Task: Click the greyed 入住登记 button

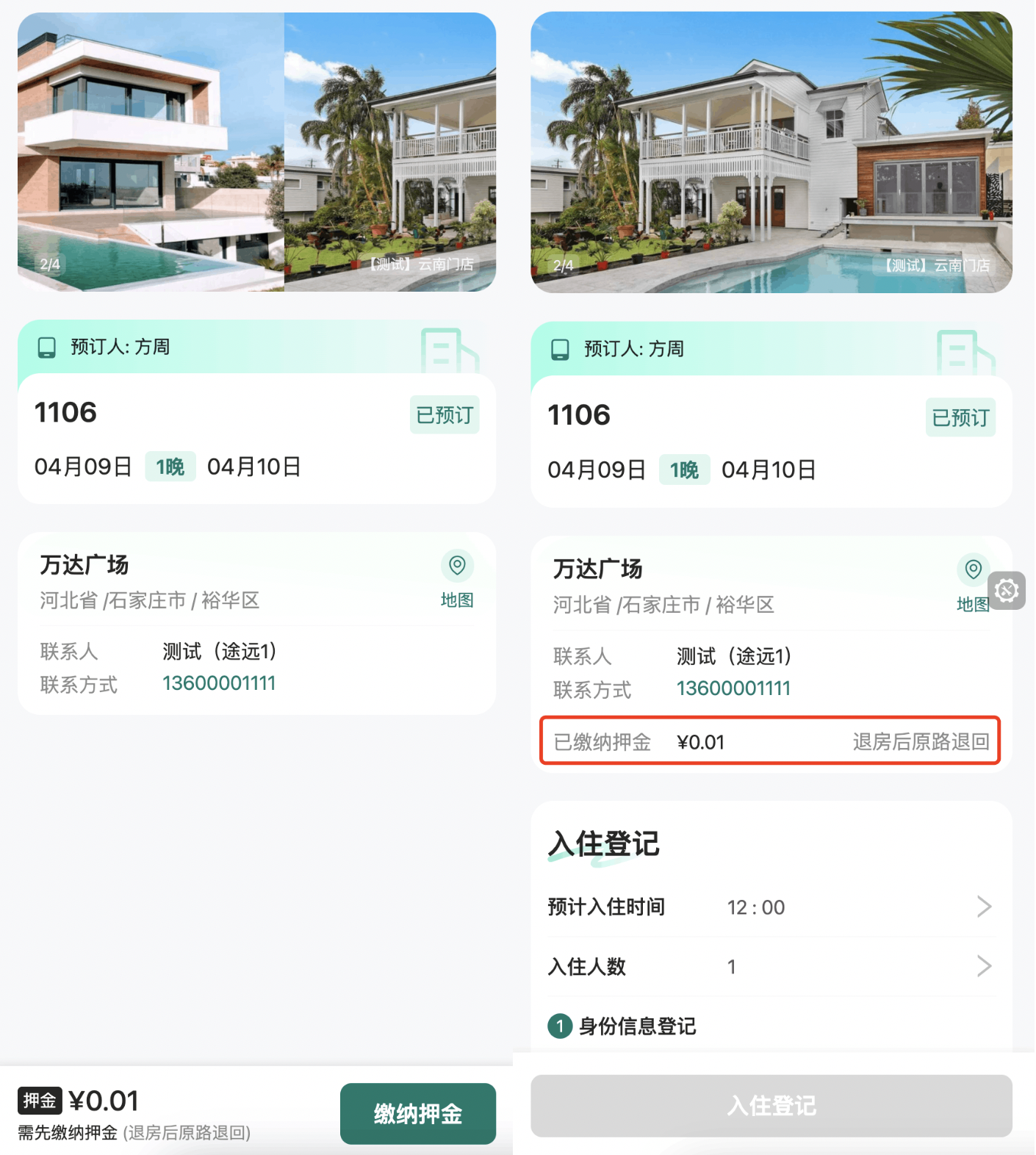Action: 771,1106
